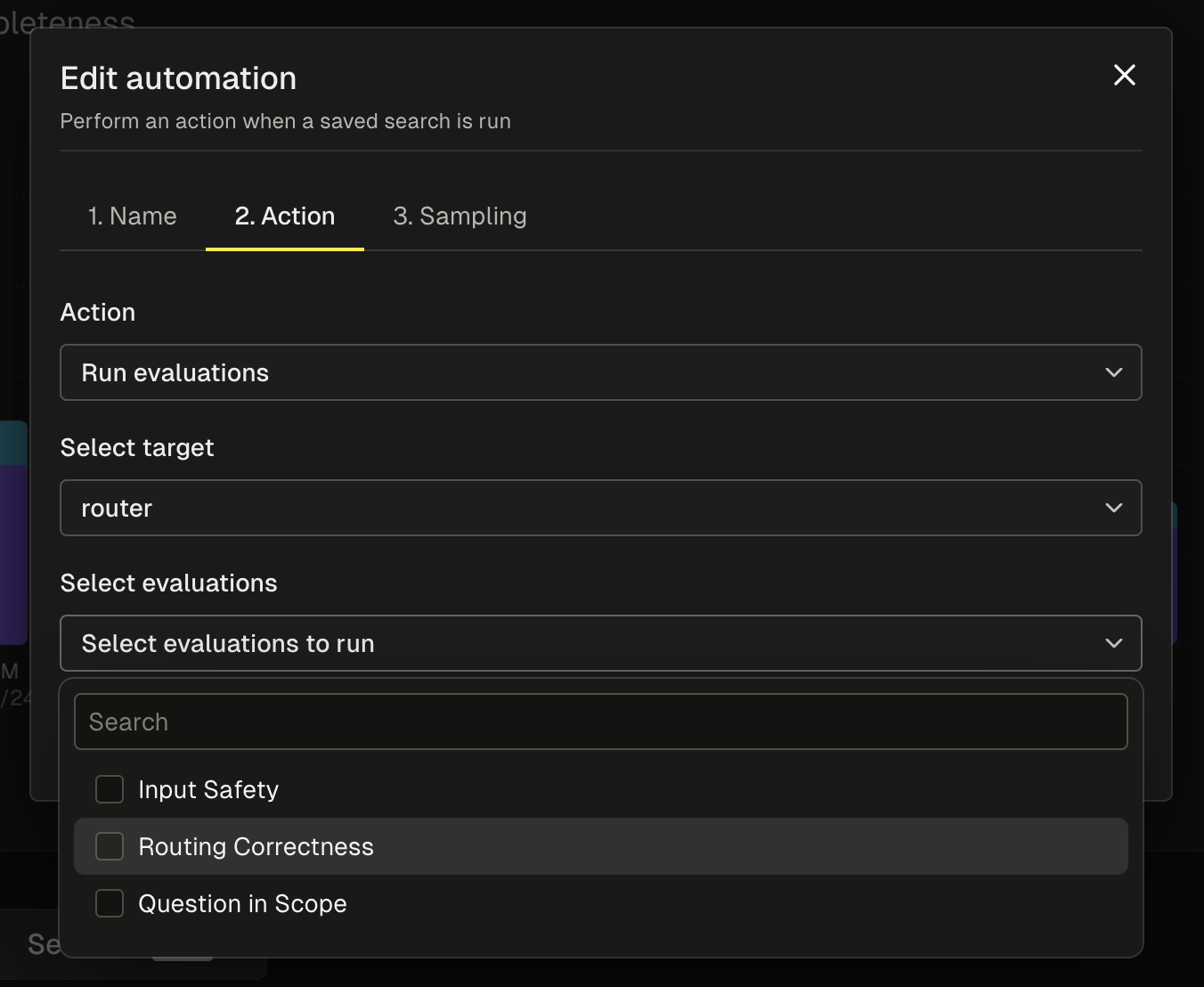Check the Routing Correctness checkbox
Viewport: 1204px width, 987px height.
(110, 846)
